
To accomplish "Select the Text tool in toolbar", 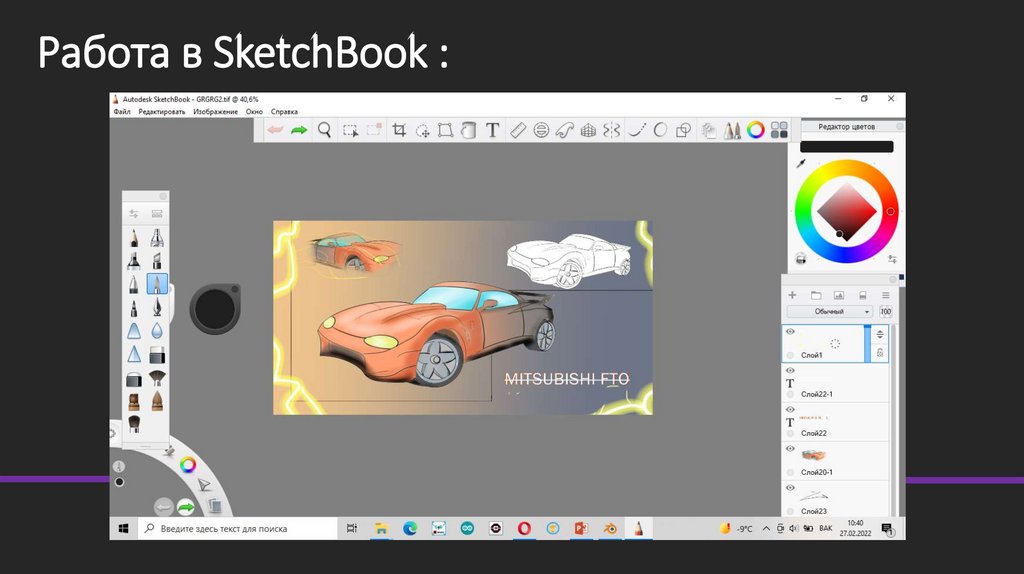I will click(492, 130).
